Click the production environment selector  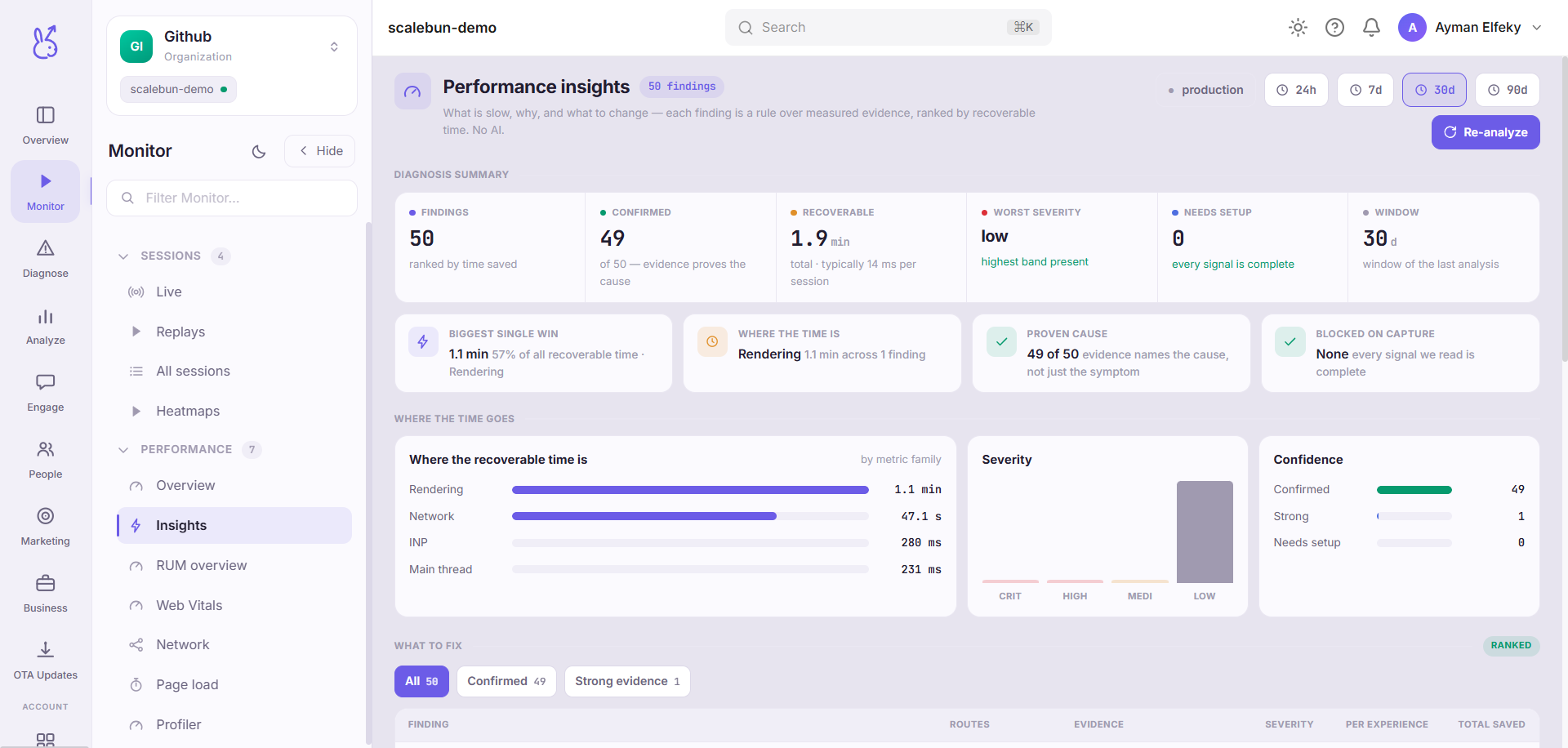1205,90
